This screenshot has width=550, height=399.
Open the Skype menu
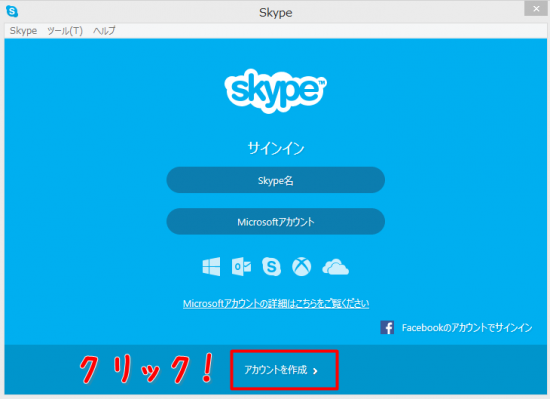tap(23, 31)
